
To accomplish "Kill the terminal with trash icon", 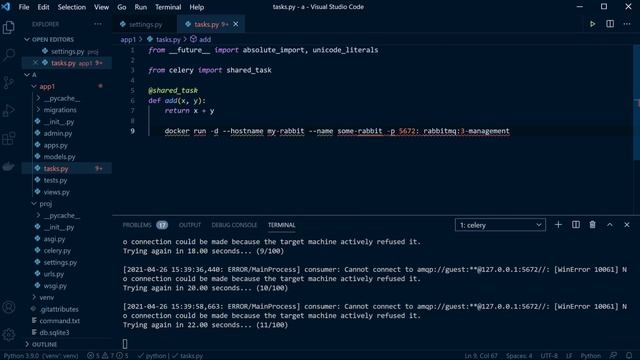I will (x=592, y=225).
